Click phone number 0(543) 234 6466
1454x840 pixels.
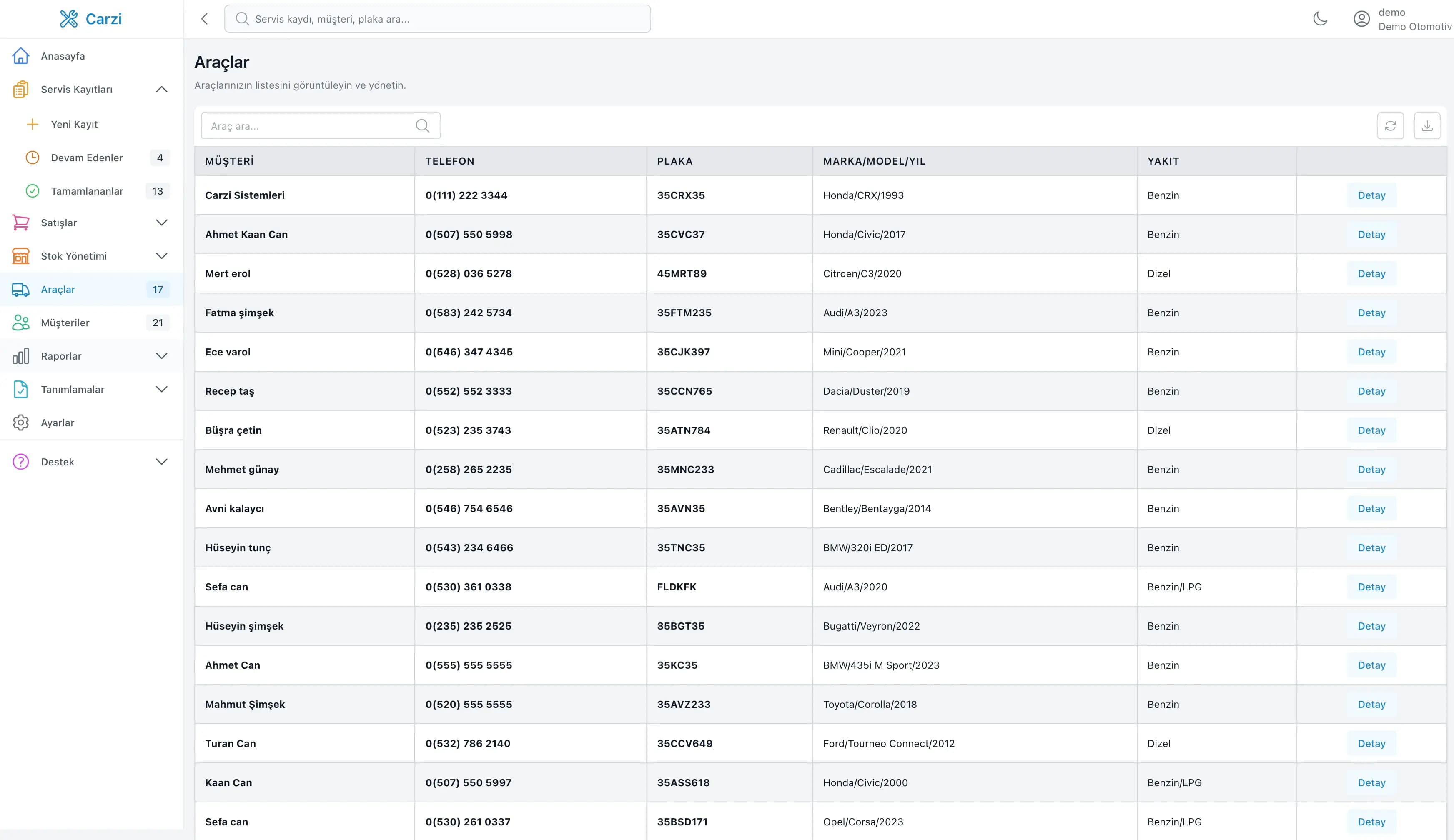click(x=469, y=547)
